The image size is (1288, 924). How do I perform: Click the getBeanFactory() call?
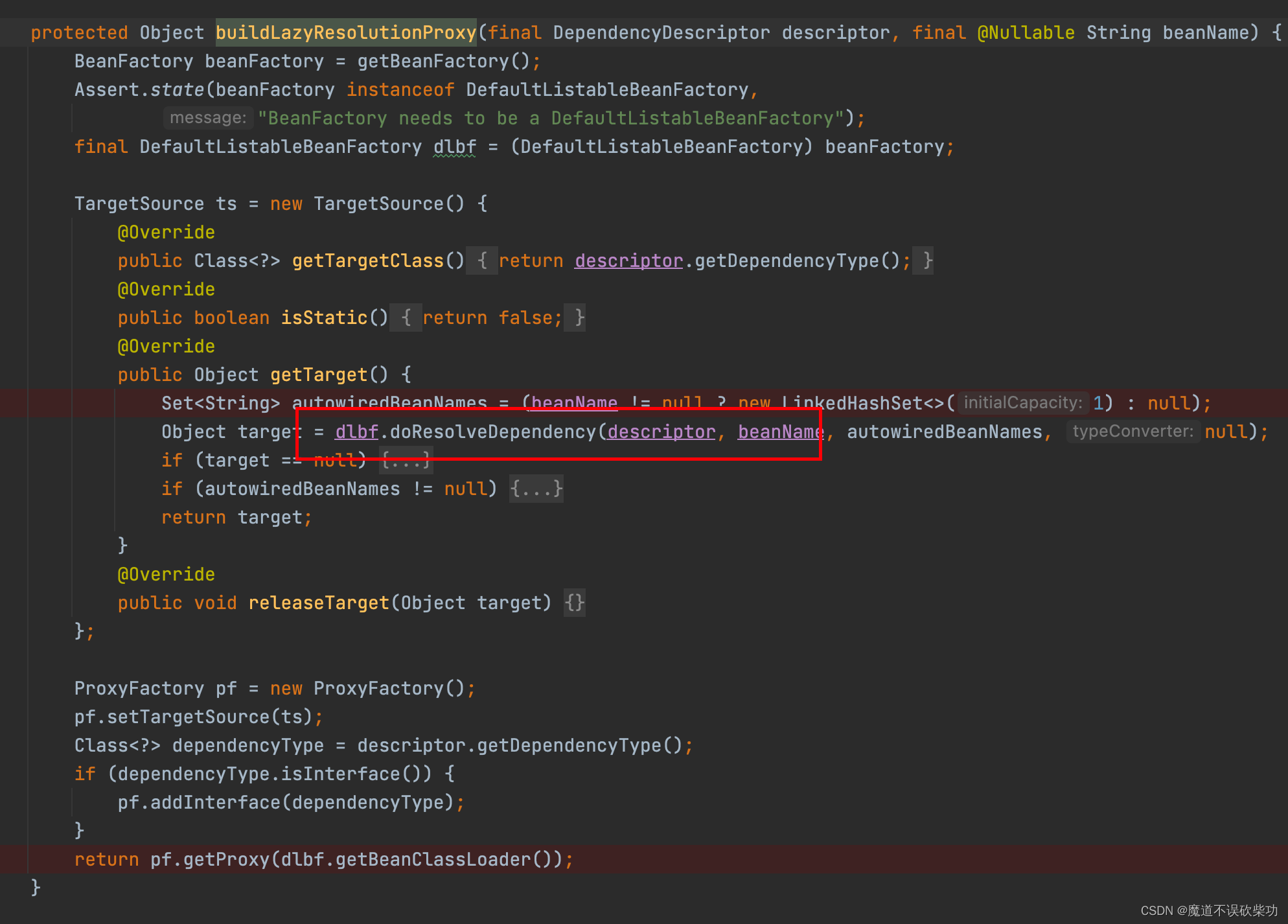point(443,61)
